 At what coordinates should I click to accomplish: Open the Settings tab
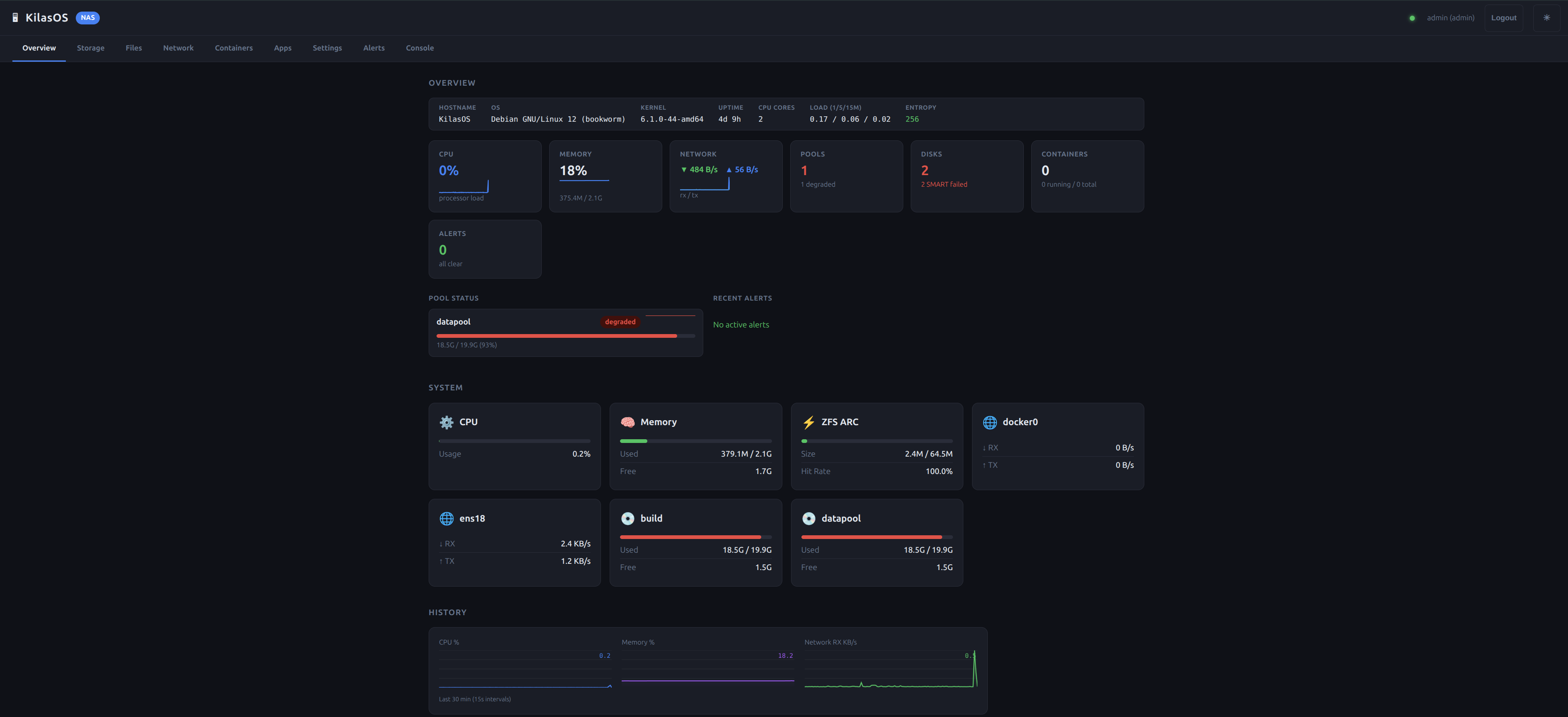[327, 48]
